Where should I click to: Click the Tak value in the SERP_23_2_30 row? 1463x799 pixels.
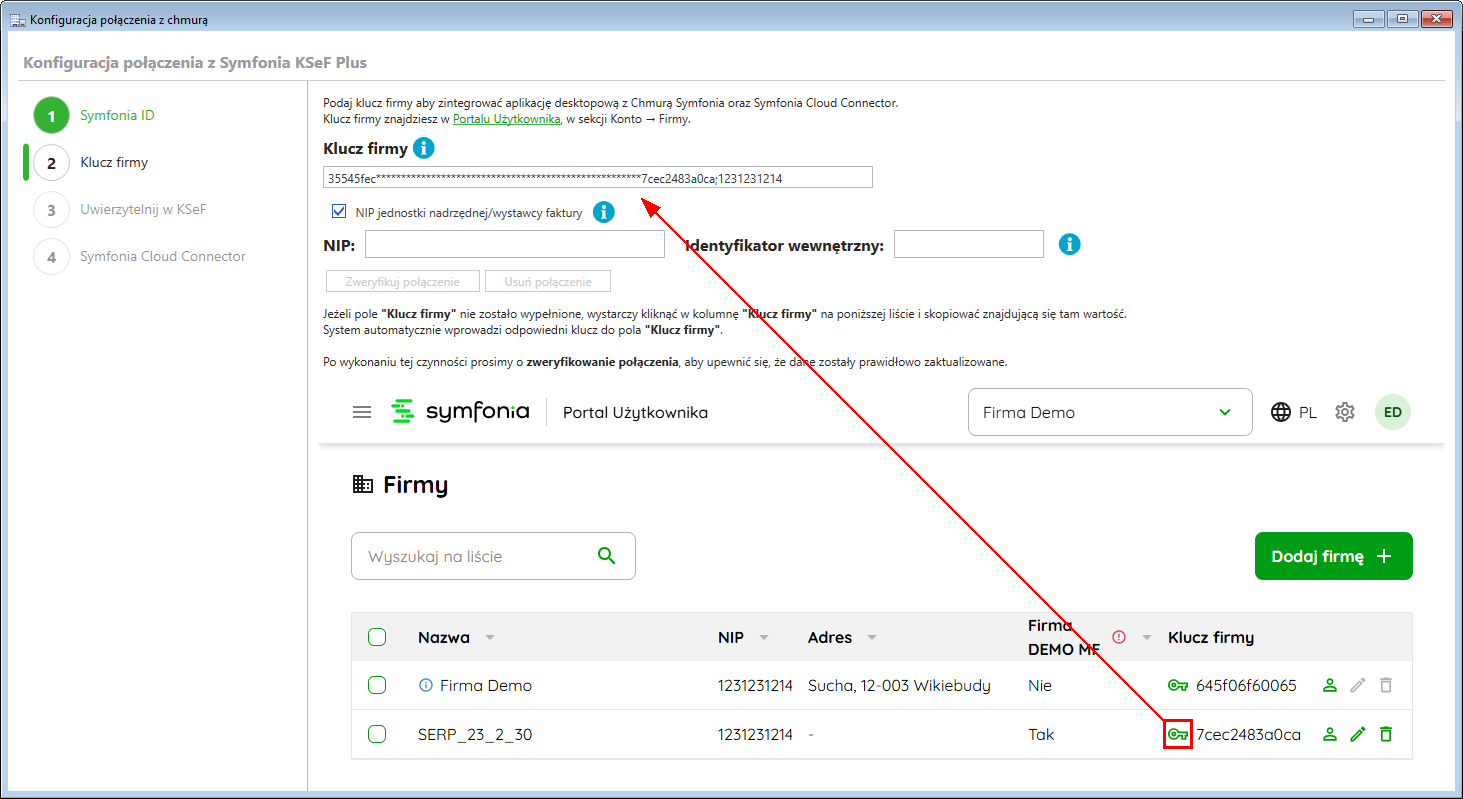[x=1041, y=735]
